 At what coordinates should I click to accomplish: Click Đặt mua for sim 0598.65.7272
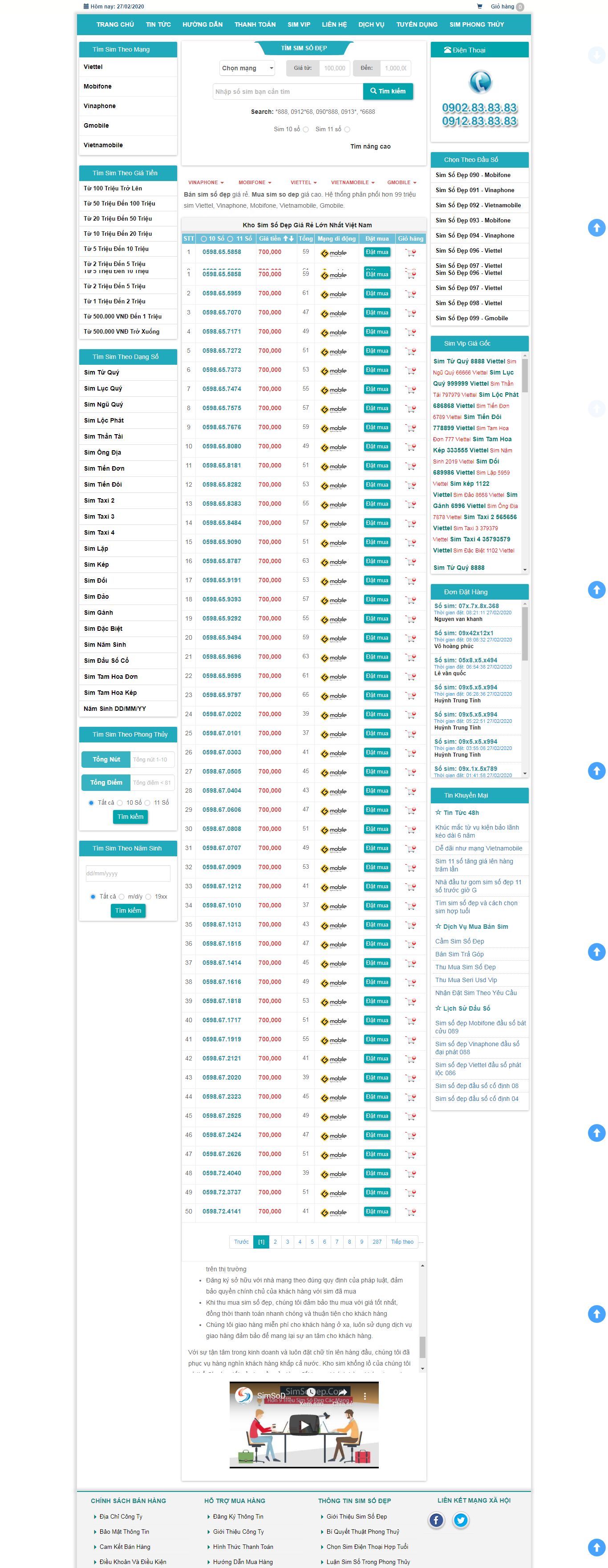coord(377,351)
